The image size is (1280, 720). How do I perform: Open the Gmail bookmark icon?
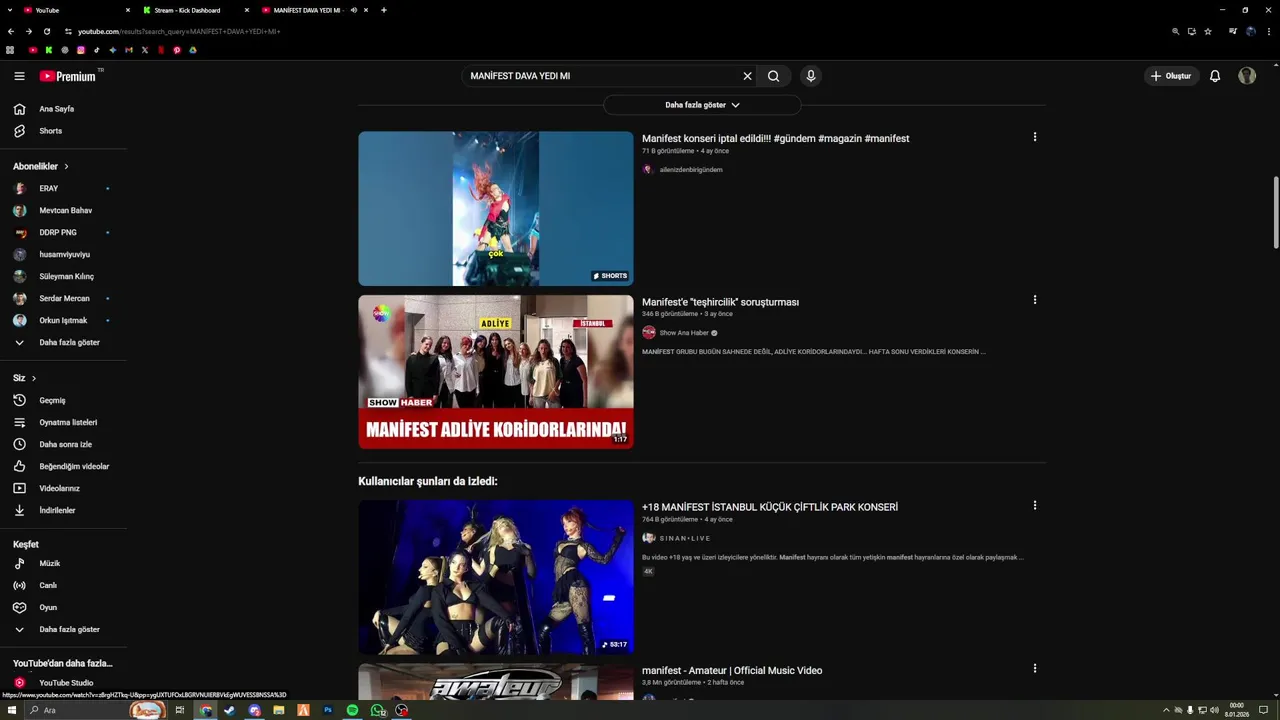129,50
